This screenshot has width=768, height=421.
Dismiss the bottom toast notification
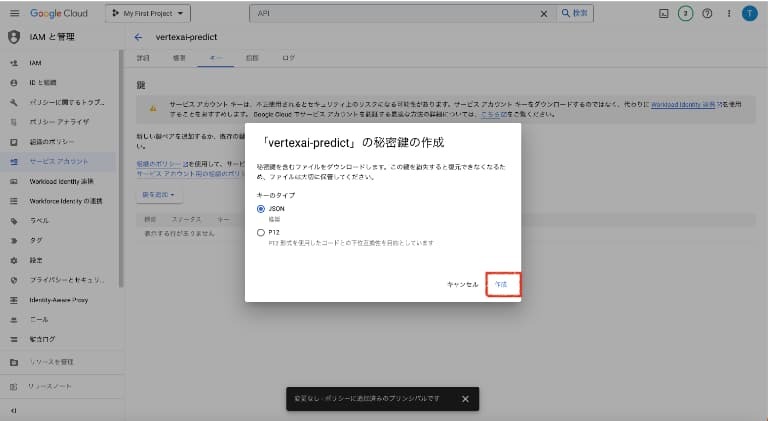[x=465, y=399]
